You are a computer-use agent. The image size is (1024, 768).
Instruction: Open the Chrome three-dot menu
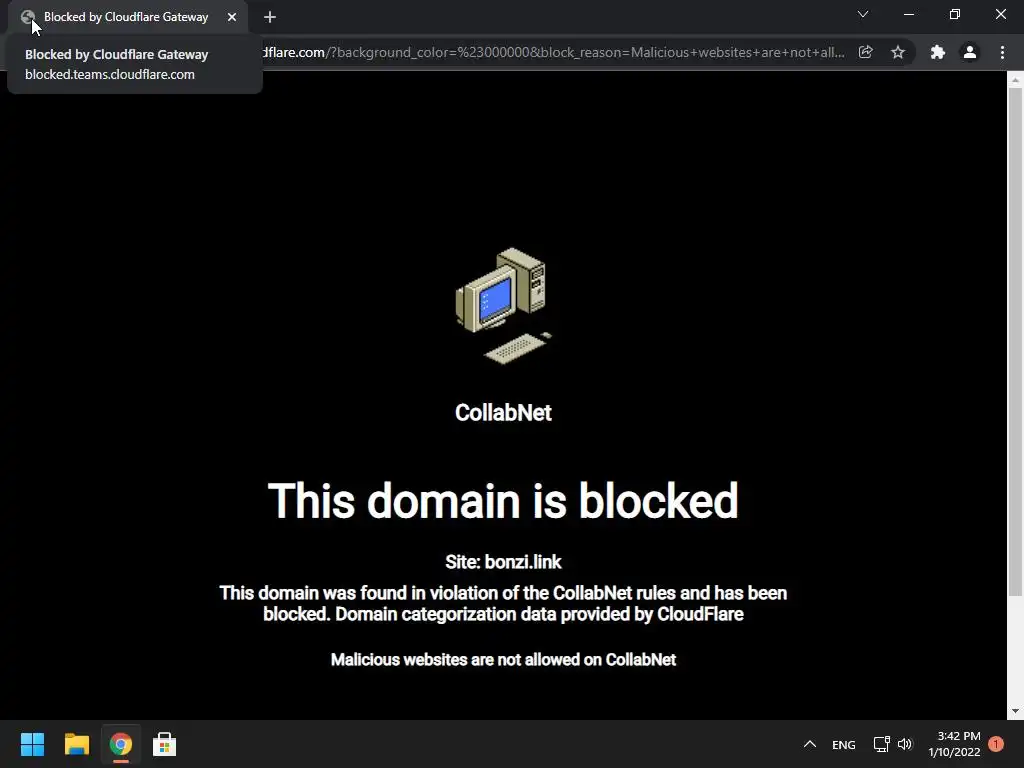coord(1002,52)
